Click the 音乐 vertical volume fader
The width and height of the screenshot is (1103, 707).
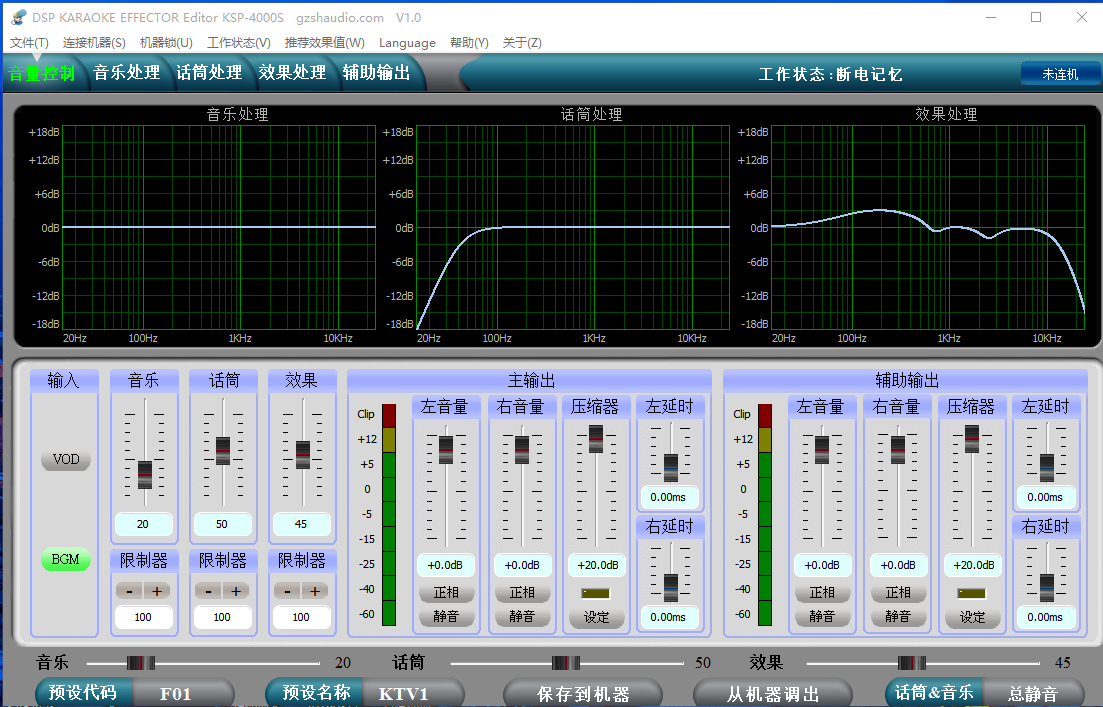pos(145,475)
